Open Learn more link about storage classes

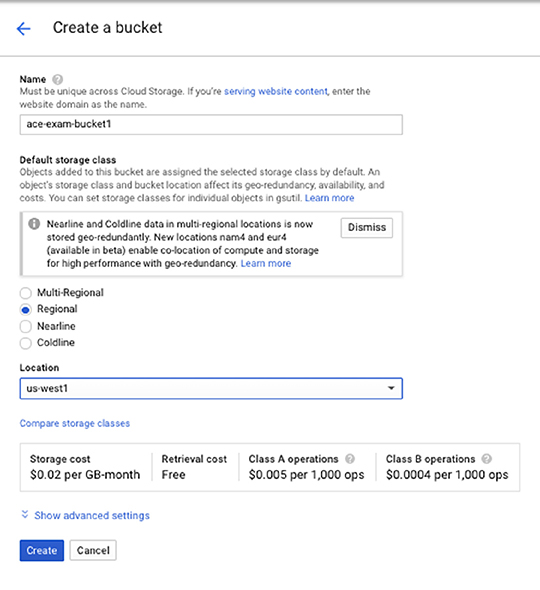(x=329, y=198)
